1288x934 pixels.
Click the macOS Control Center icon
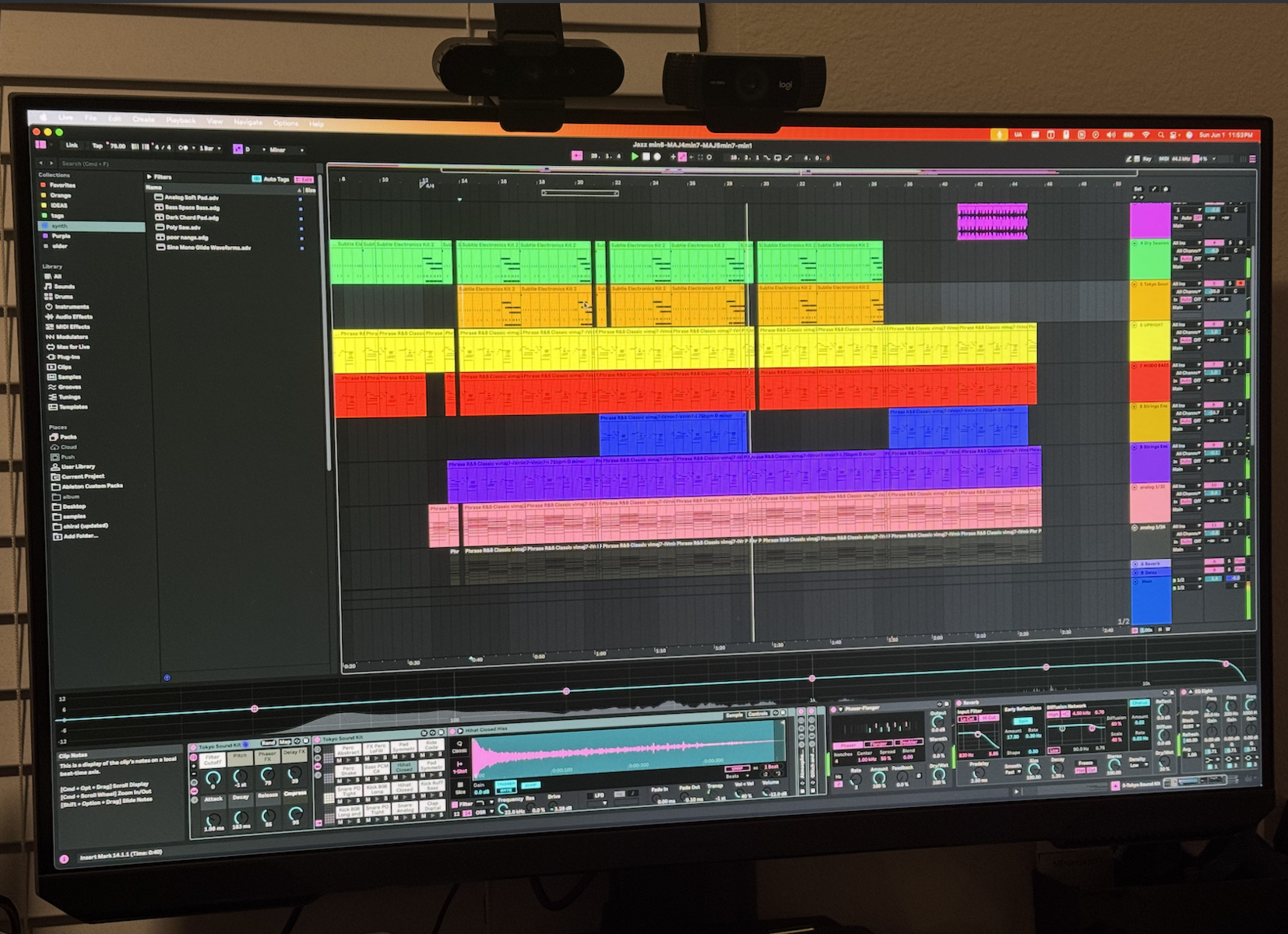point(1173,135)
